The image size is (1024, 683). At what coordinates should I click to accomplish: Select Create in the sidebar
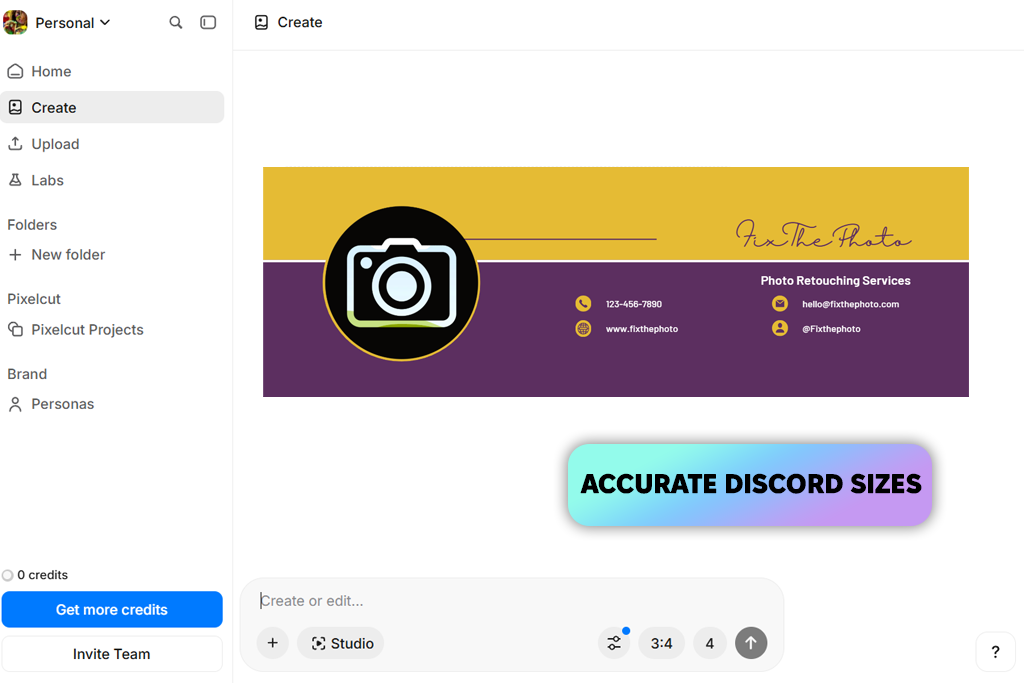112,107
